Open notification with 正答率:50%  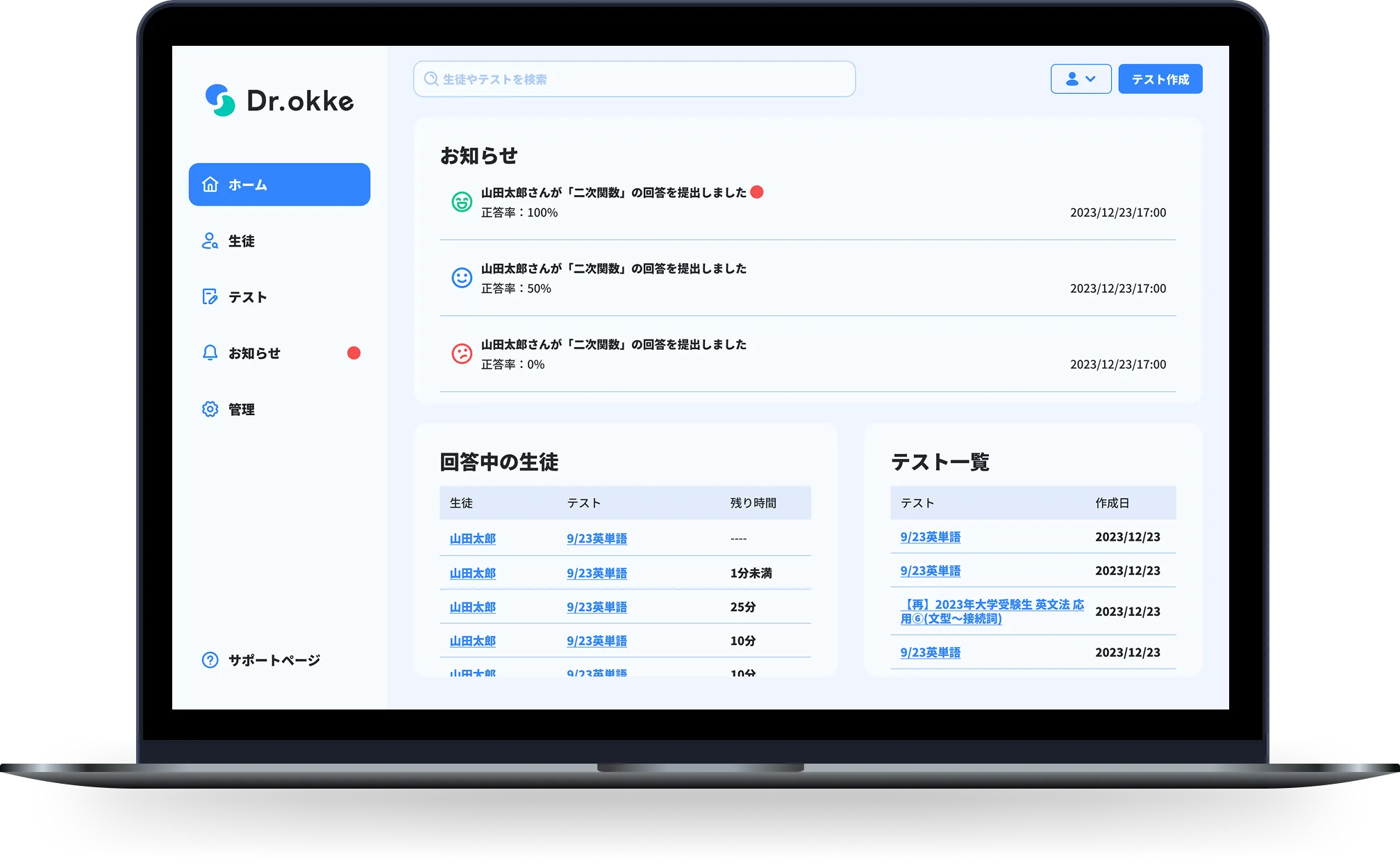click(808, 278)
